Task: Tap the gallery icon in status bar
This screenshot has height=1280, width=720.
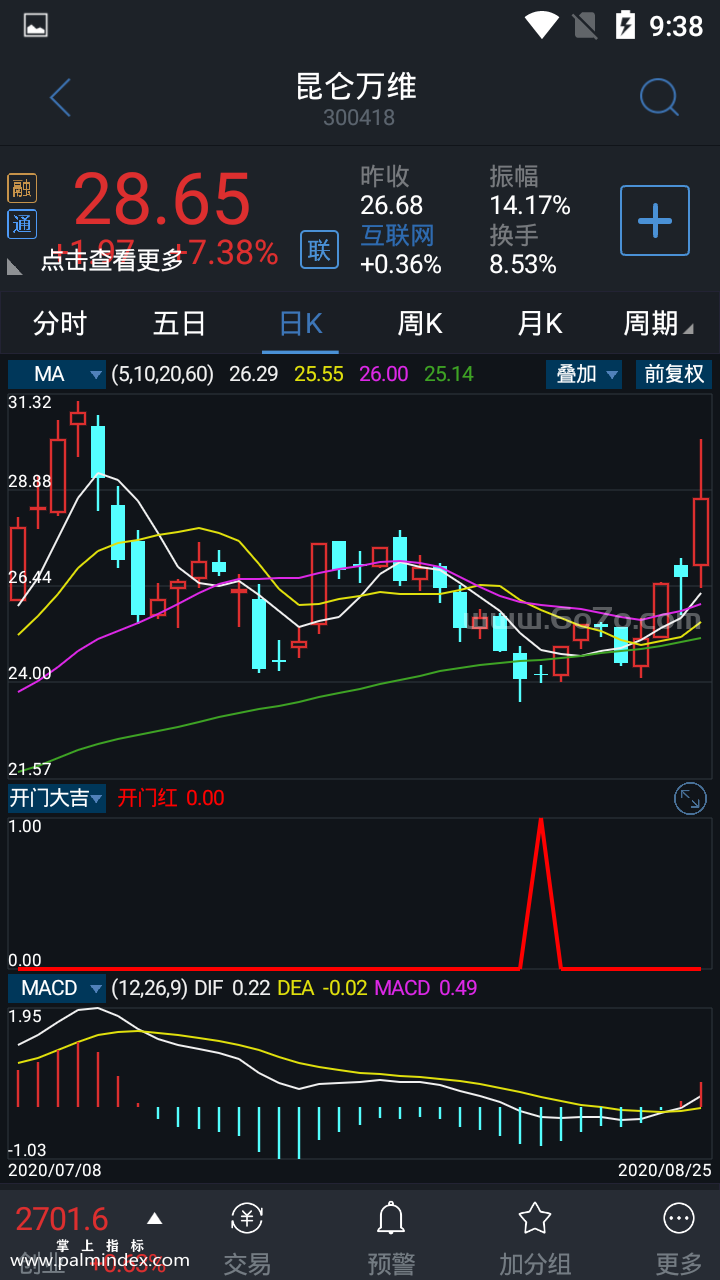Action: (36, 25)
